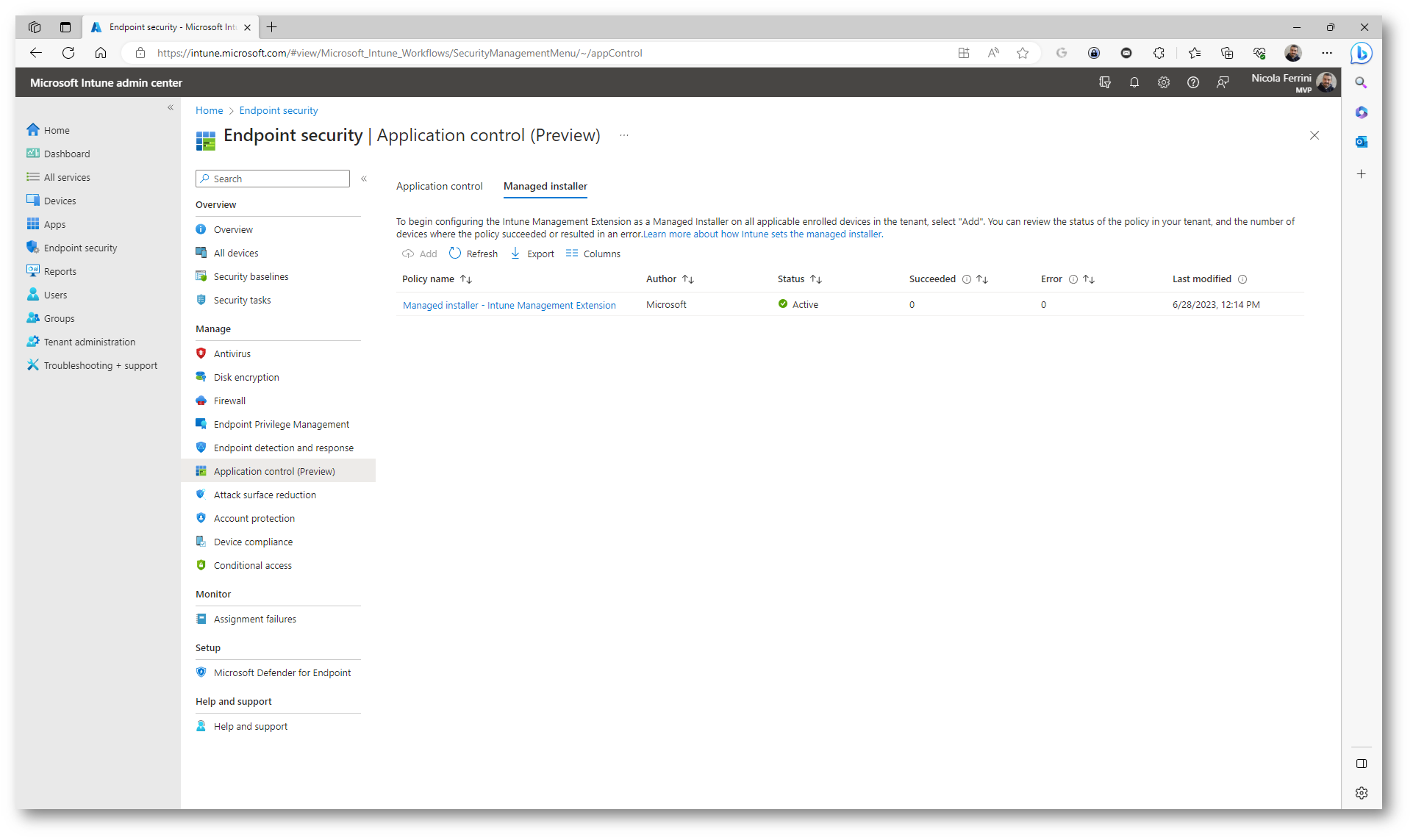Open Outlook icon in Edge sidebar
This screenshot has height=840, width=1413.
click(x=1362, y=142)
